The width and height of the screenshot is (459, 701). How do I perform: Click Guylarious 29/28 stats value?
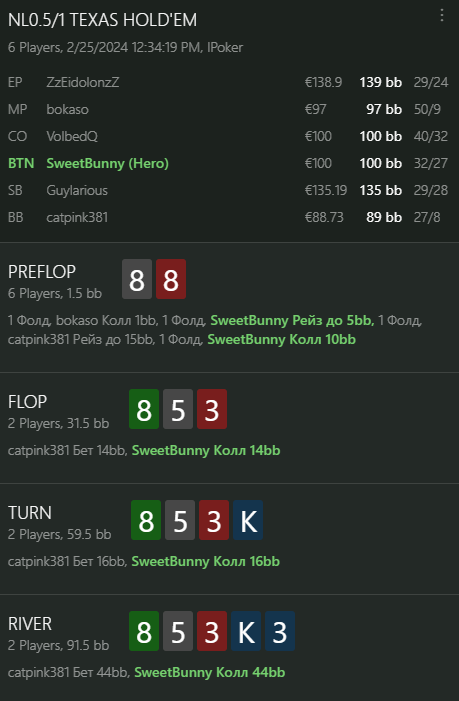430,190
